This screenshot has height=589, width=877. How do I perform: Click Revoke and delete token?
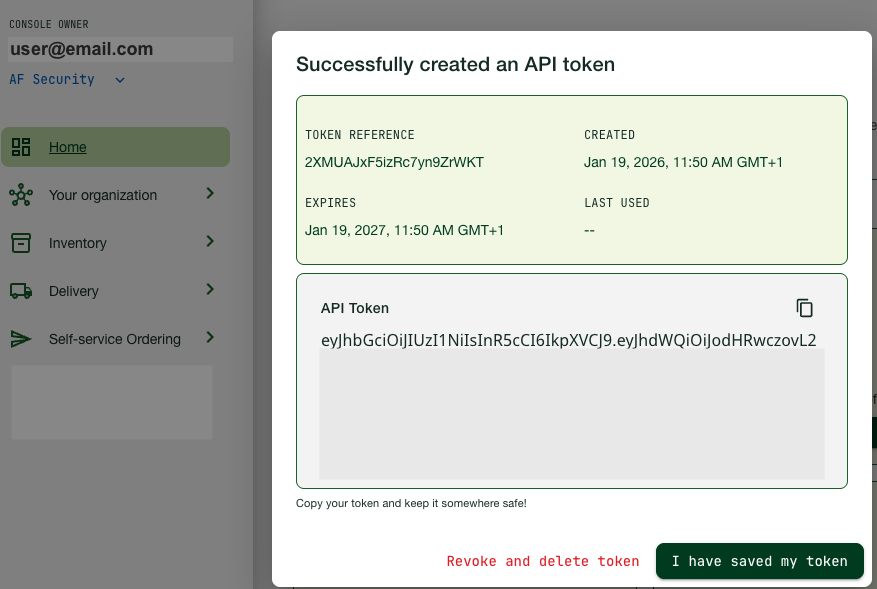click(543, 561)
